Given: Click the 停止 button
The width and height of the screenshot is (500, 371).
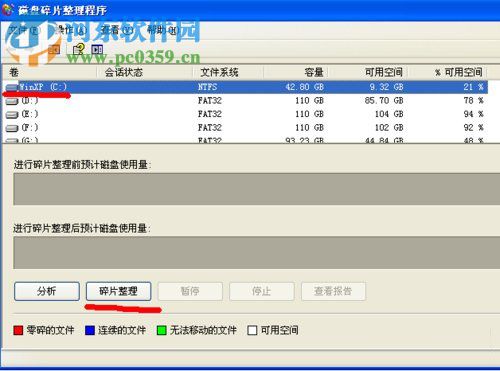Looking at the screenshot, I should point(262,291).
